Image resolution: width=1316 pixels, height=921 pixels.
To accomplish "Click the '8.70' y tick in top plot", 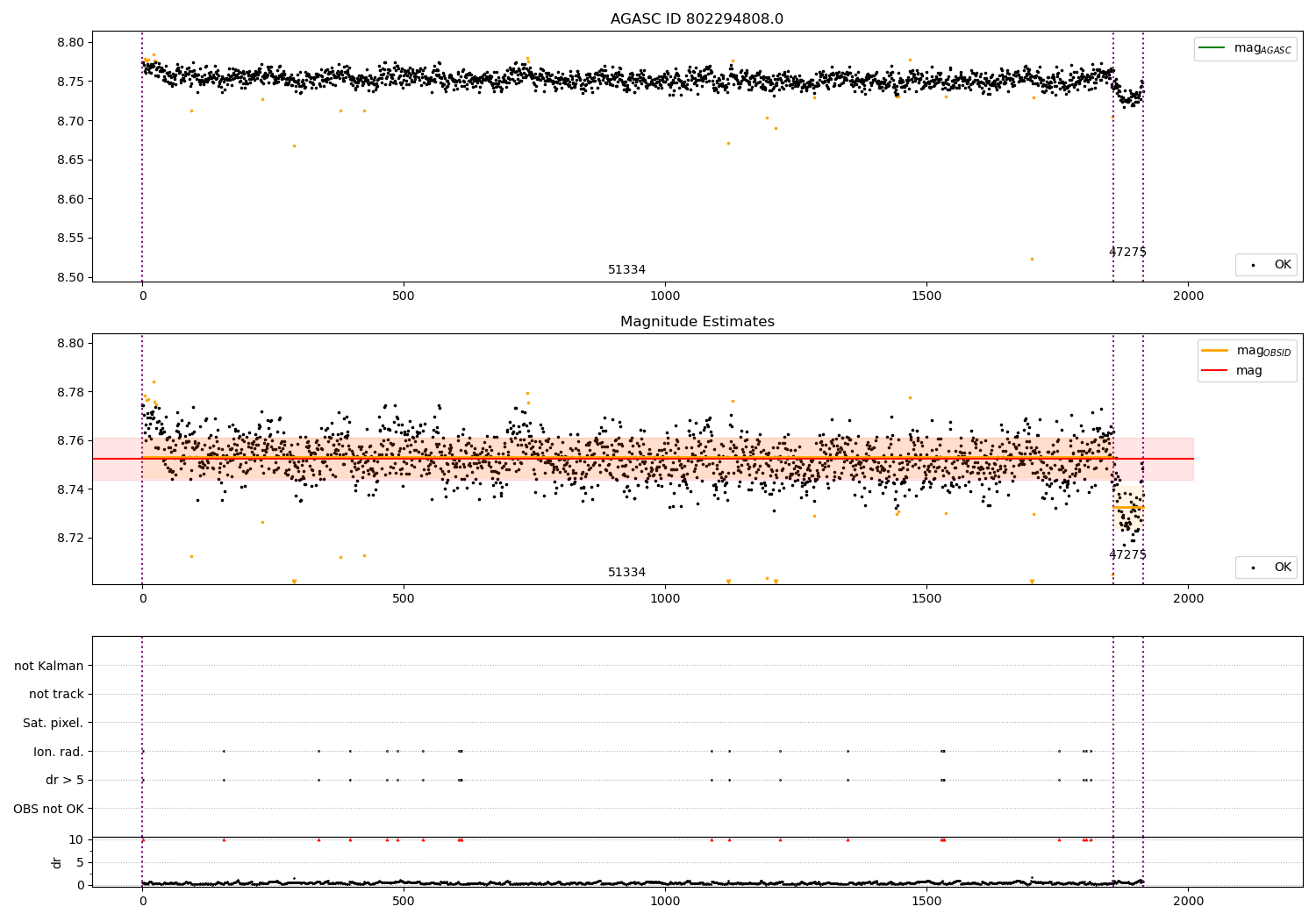I will (70, 121).
